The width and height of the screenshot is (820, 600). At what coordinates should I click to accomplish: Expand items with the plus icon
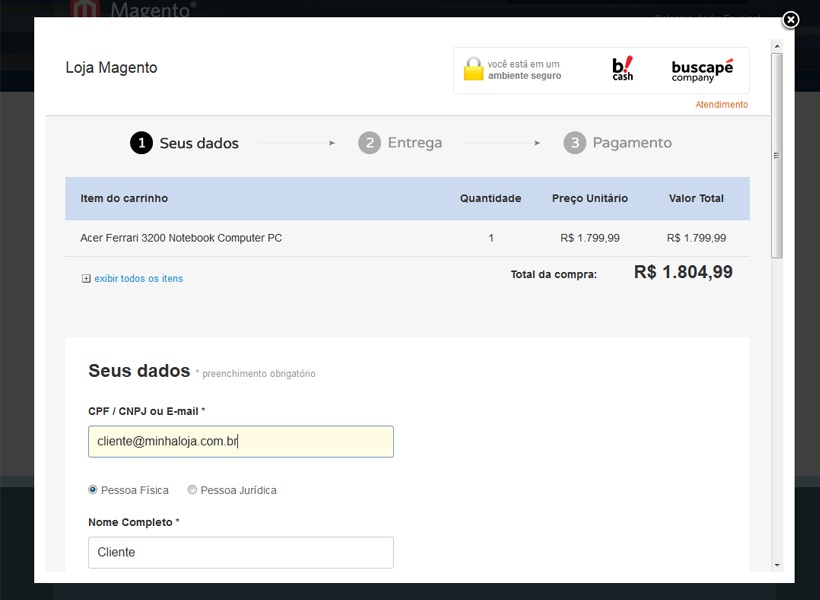tap(86, 279)
